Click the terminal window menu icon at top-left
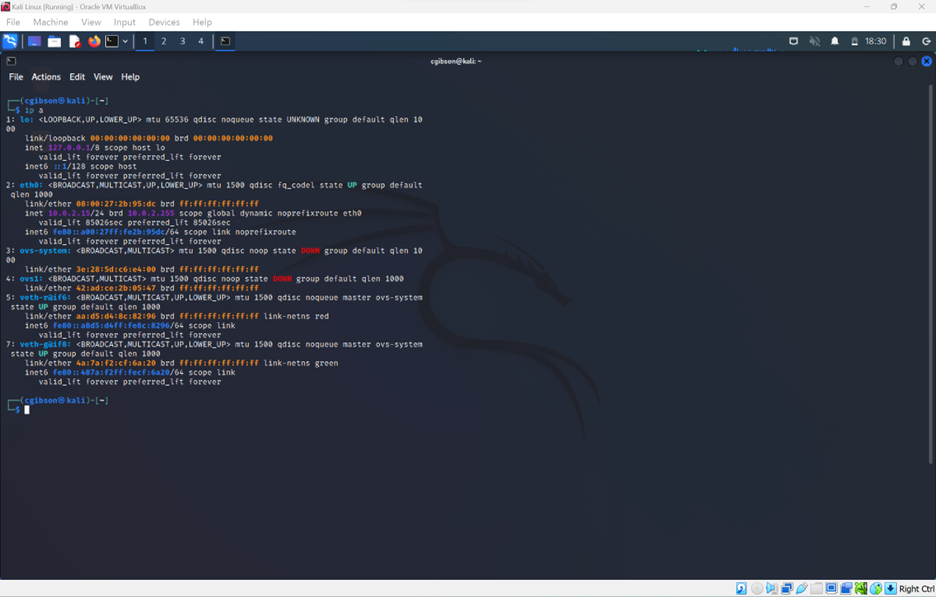Screen dimensions: 936x597 11,61
